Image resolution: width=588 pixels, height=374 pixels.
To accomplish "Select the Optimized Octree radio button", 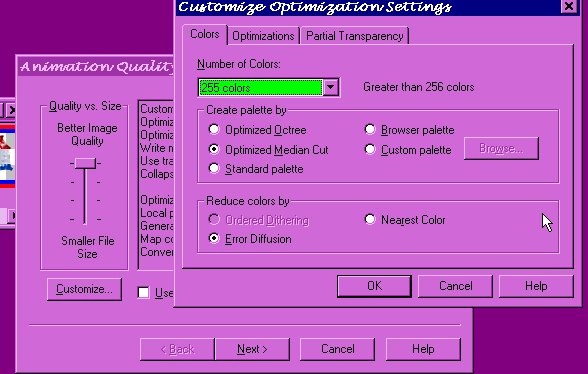I will (214, 129).
